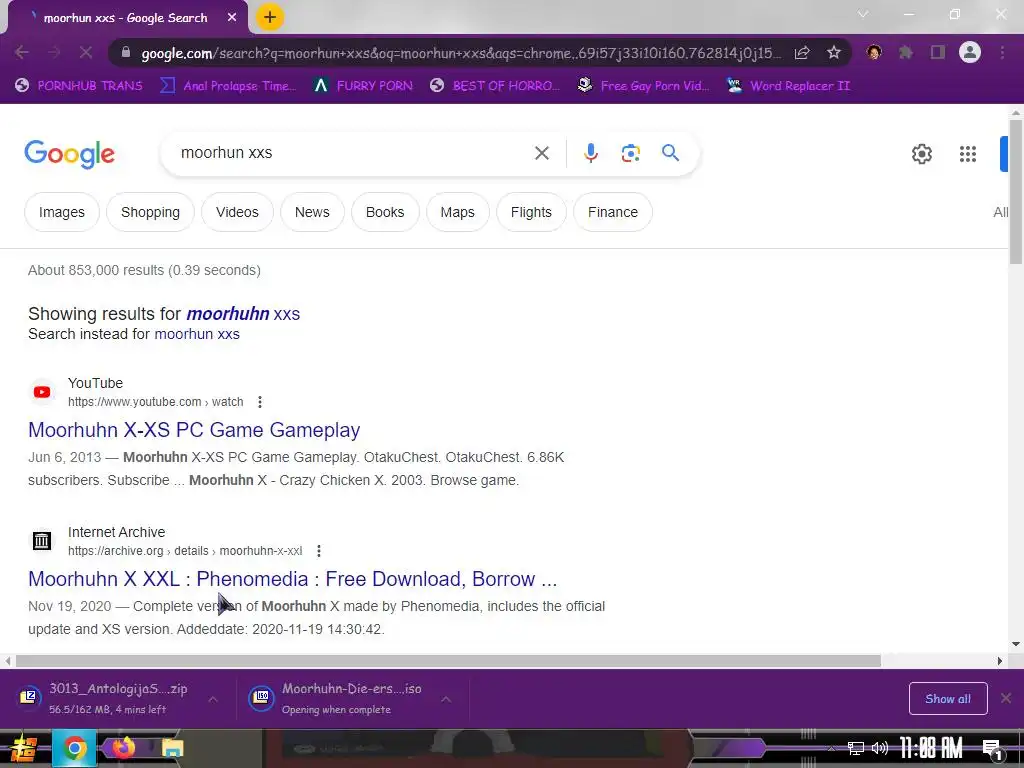Open the Word Replacer II bookmark

click(788, 86)
